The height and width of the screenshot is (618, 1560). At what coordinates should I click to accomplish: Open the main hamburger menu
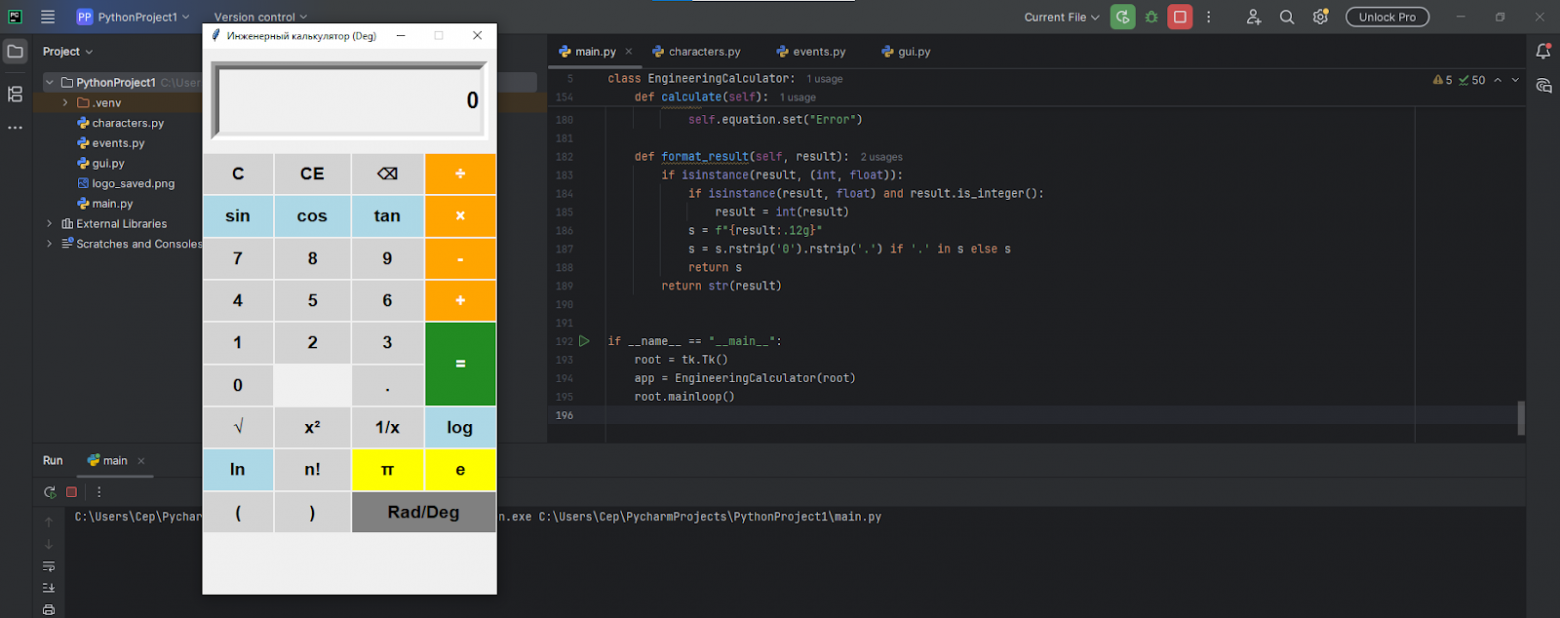(48, 17)
